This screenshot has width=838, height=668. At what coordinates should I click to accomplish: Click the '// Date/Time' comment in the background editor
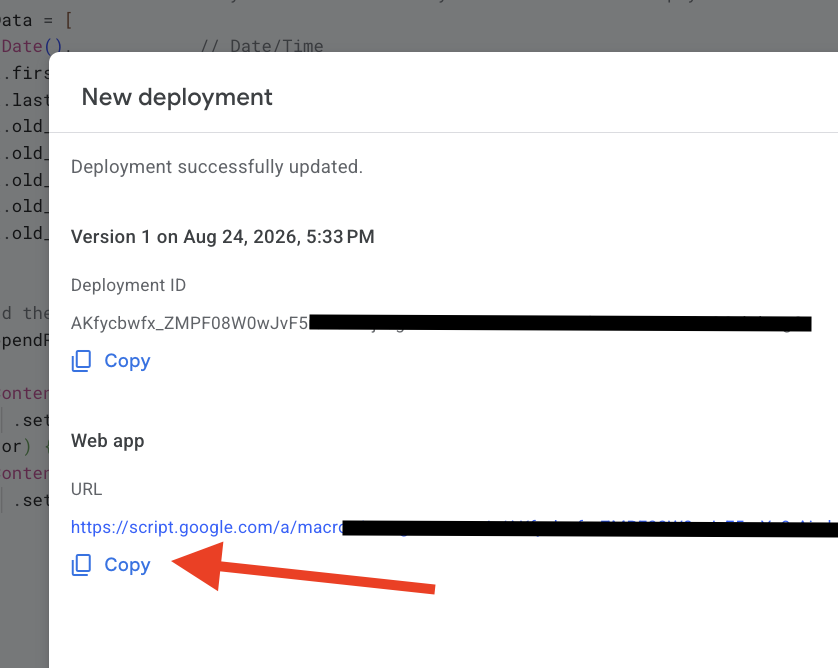click(x=262, y=46)
